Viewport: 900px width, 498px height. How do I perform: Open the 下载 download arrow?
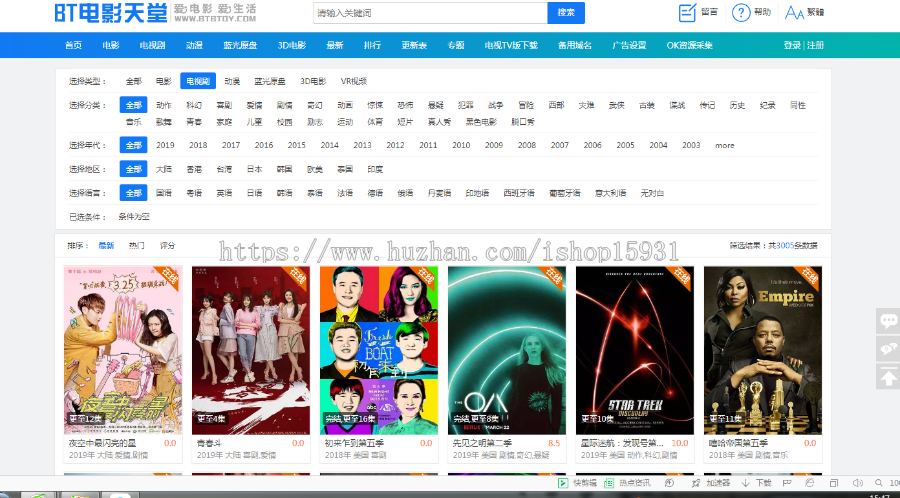tap(746, 483)
